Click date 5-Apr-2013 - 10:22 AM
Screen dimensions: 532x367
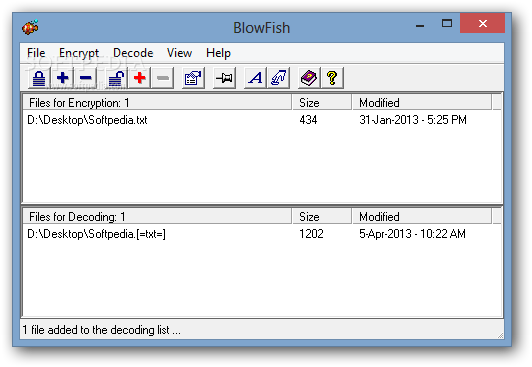coord(412,234)
